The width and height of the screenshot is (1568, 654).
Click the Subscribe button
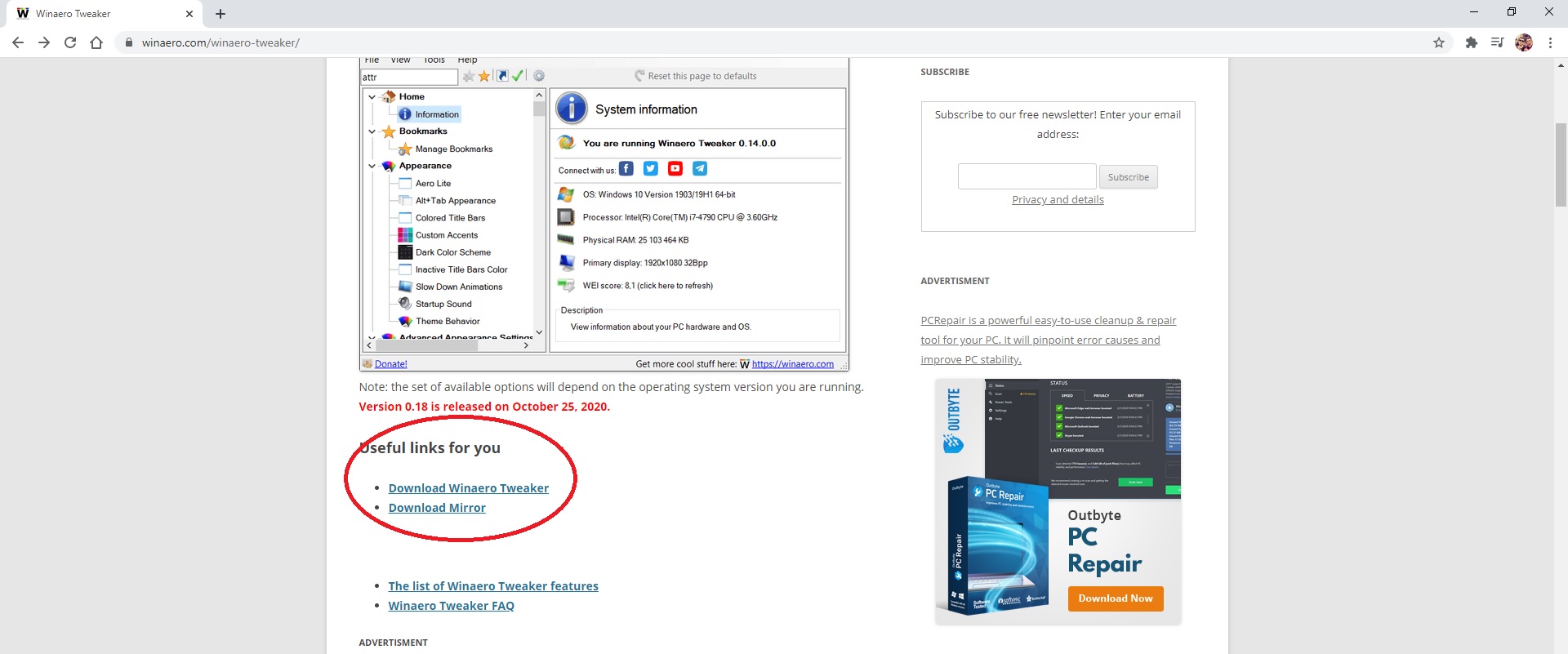tap(1129, 177)
